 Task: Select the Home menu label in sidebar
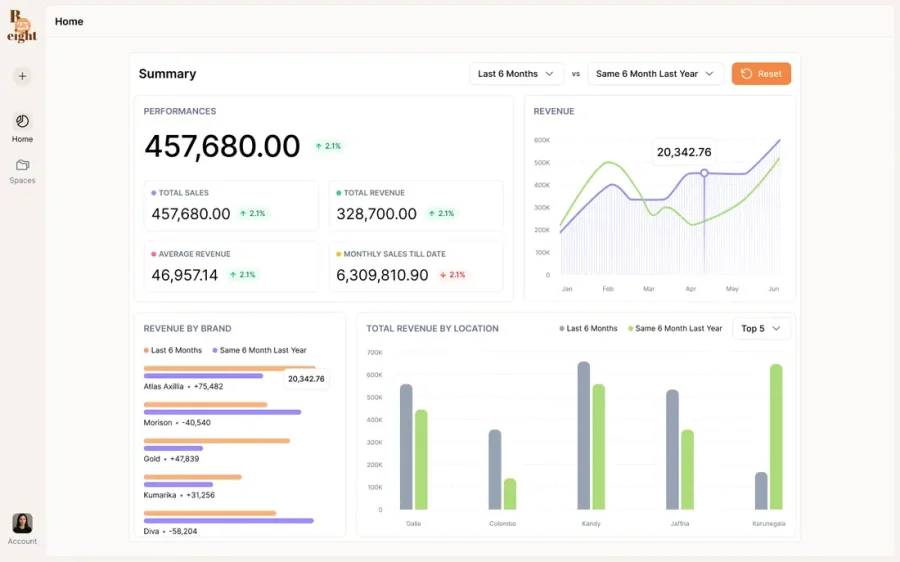click(22, 139)
